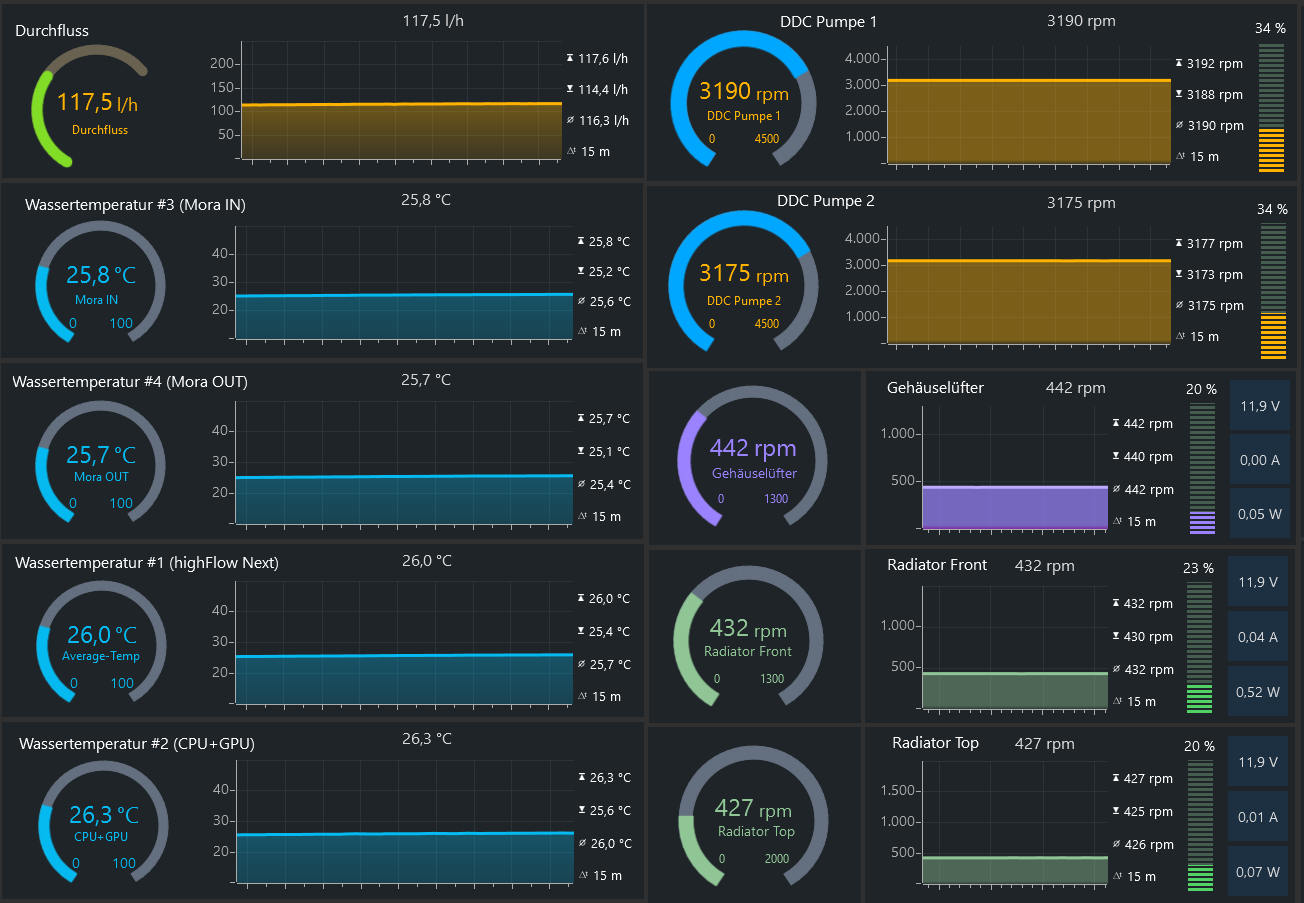Click the maximum value "3192 rpm"
Viewport: 1304px width, 903px height.
click(x=1215, y=63)
